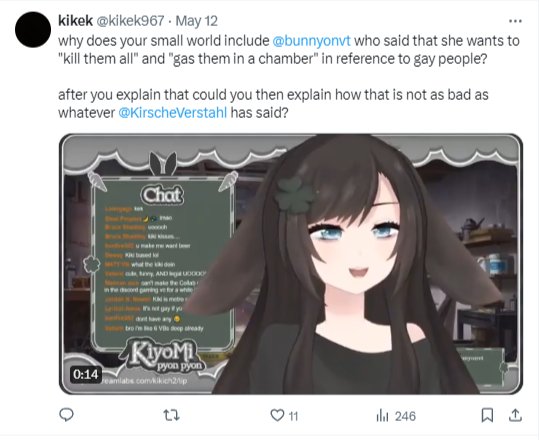
Task: Click the KiyoMi pyon pyon logo
Action: [164, 356]
